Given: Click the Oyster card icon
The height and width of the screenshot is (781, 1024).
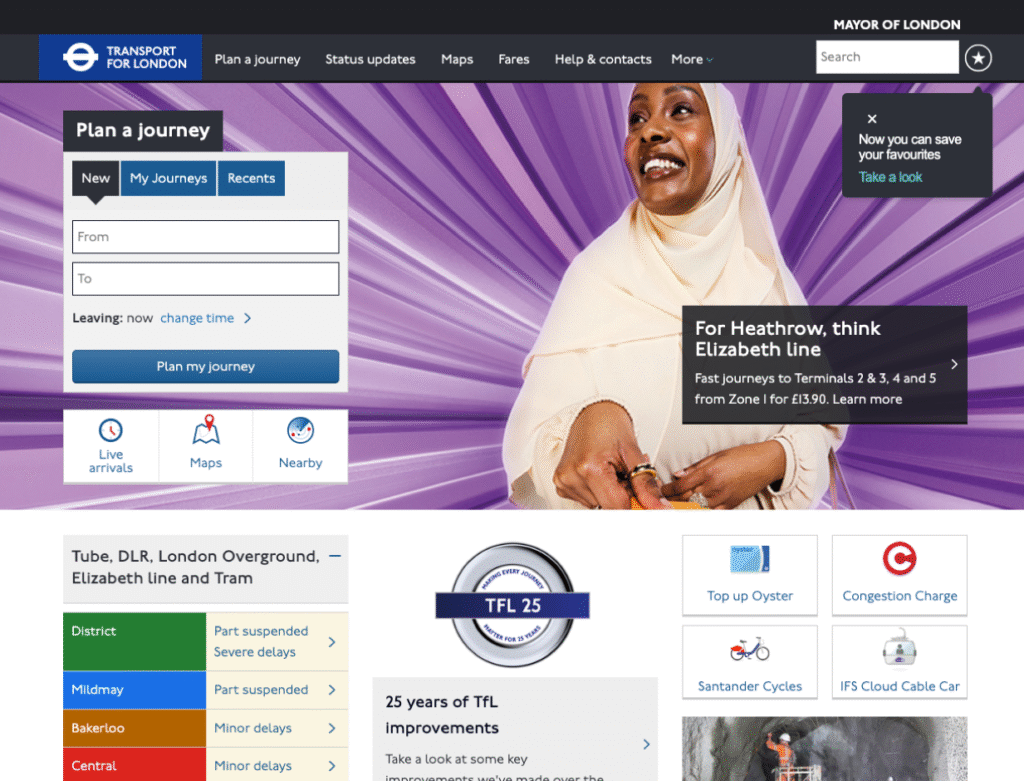Looking at the screenshot, I should pyautogui.click(x=750, y=559).
